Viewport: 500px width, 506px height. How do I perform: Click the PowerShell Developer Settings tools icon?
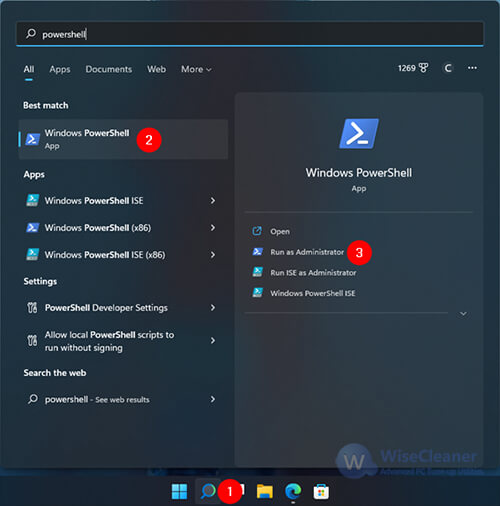[x=32, y=308]
